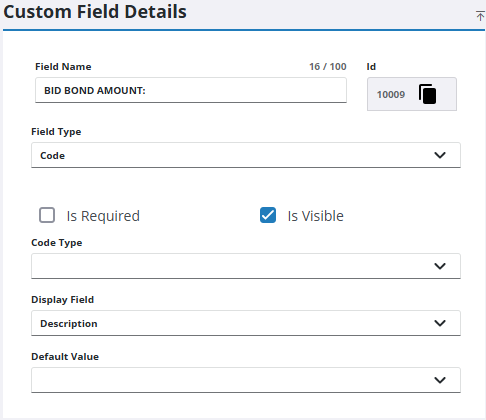Open the empty Code Type dropdown
Screen dimensions: 486x420
(246, 266)
